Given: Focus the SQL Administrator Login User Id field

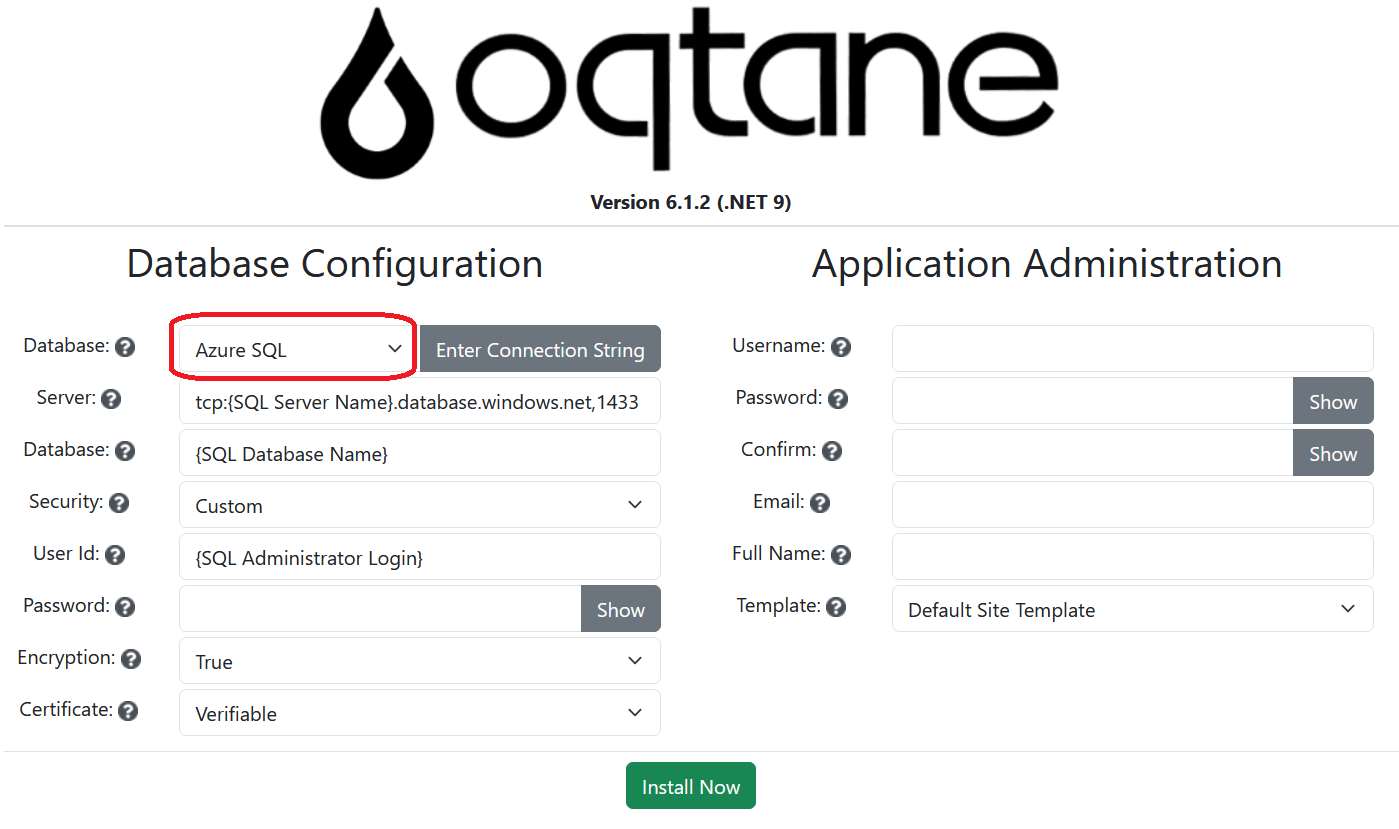Looking at the screenshot, I should tap(420, 557).
